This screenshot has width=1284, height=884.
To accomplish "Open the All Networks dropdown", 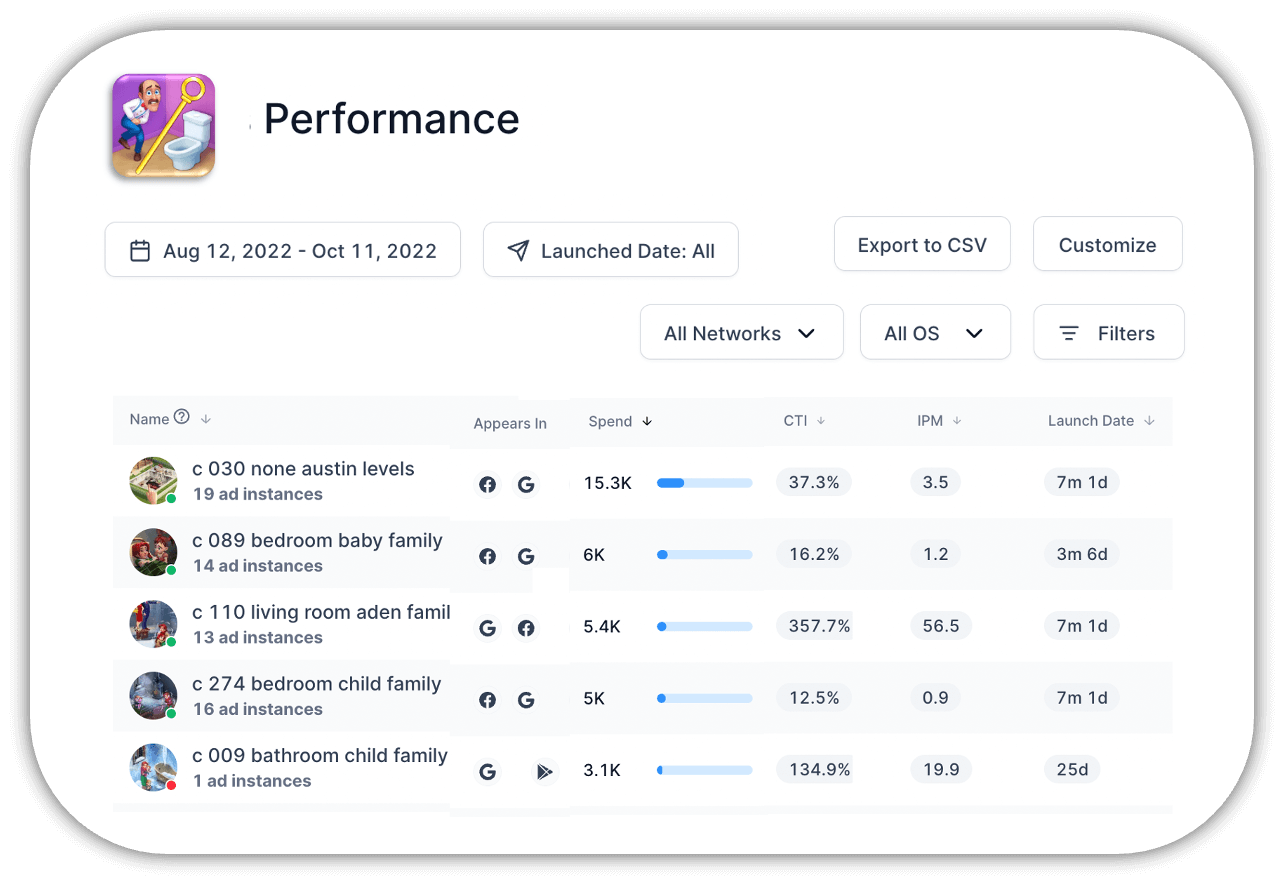I will tap(741, 332).
